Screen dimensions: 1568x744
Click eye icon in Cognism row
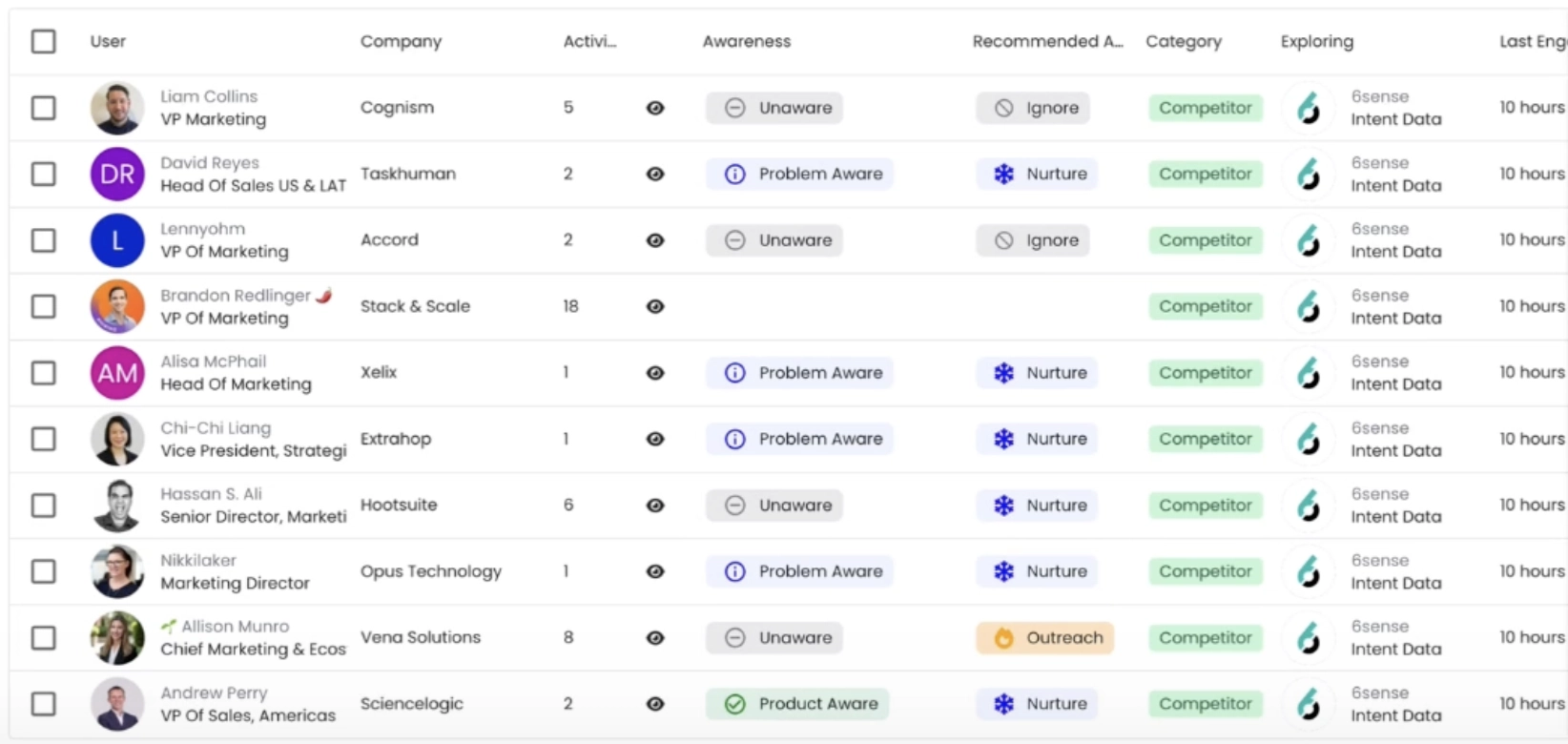[655, 108]
